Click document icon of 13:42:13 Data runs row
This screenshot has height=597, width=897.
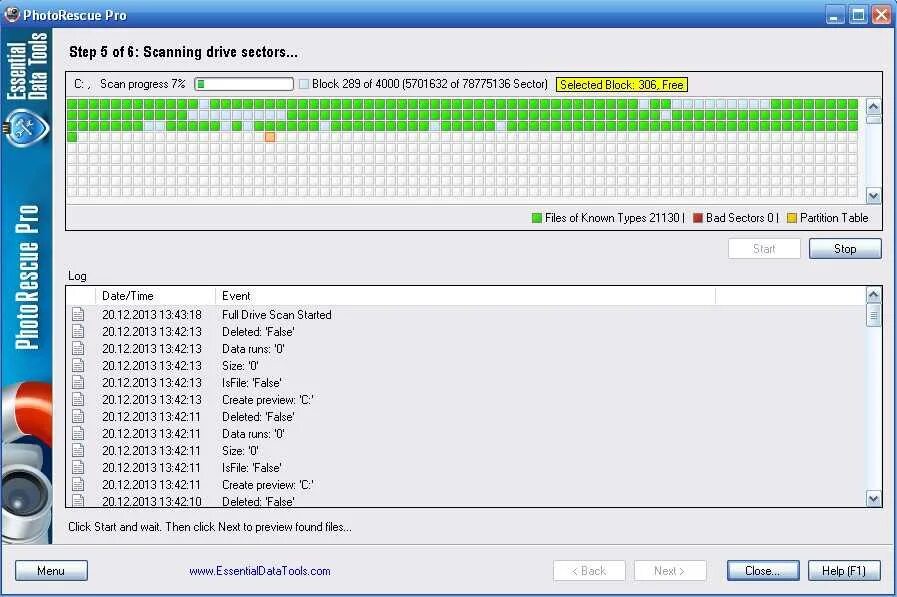78,349
